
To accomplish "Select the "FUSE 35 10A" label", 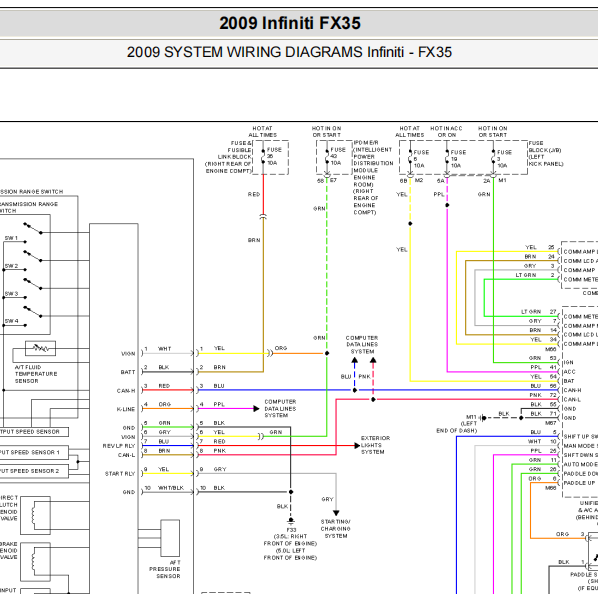I will click(274, 156).
